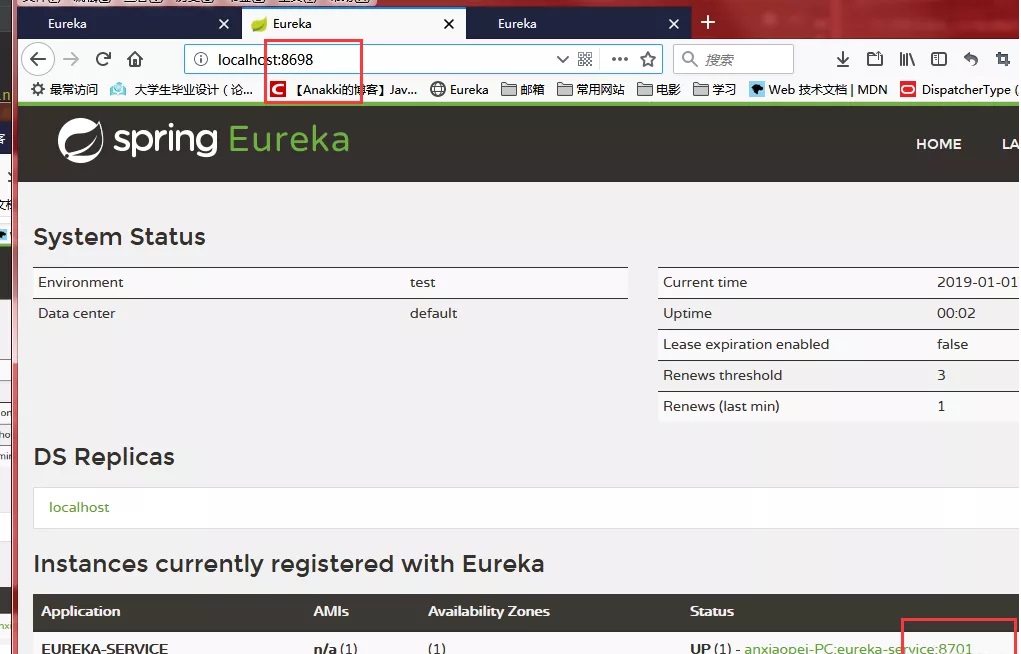Bookmark this page with the star icon

[648, 59]
